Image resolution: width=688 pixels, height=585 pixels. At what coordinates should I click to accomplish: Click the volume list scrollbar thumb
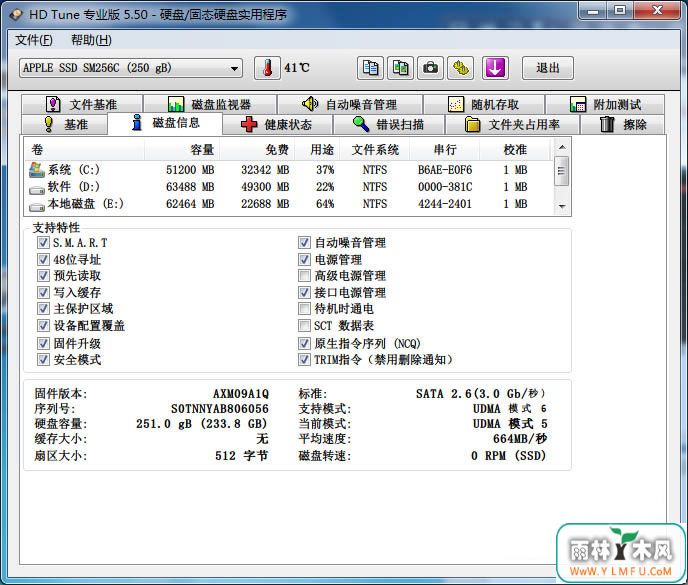point(562,172)
